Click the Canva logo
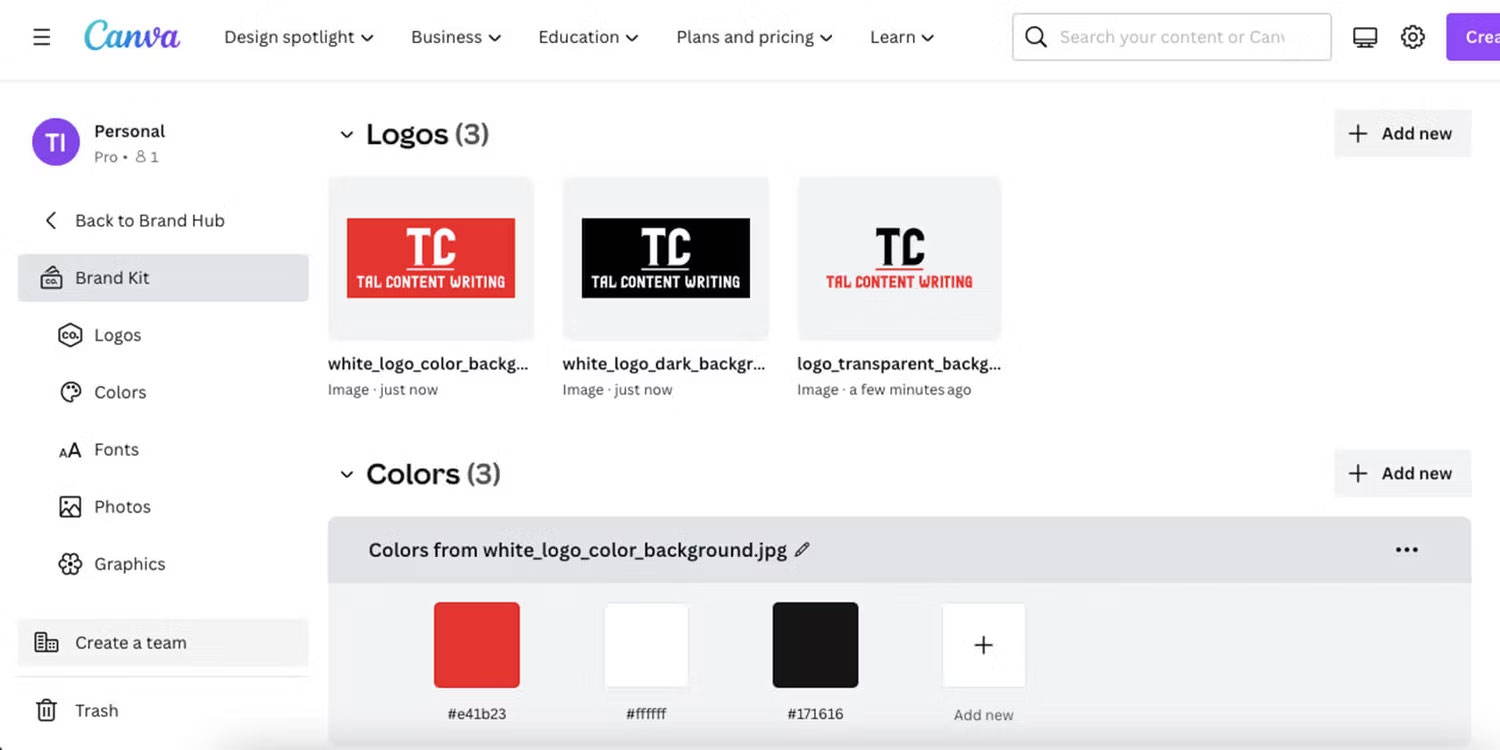The image size is (1500, 750). coord(132,36)
